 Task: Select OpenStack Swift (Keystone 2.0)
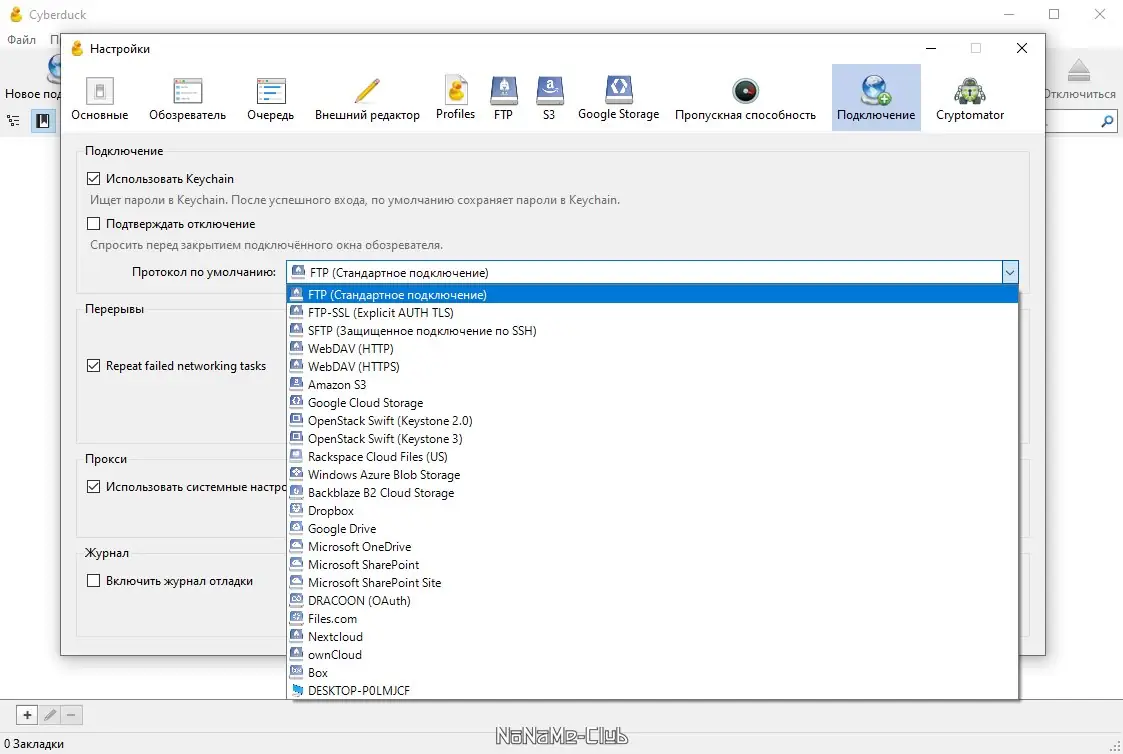[652, 420]
